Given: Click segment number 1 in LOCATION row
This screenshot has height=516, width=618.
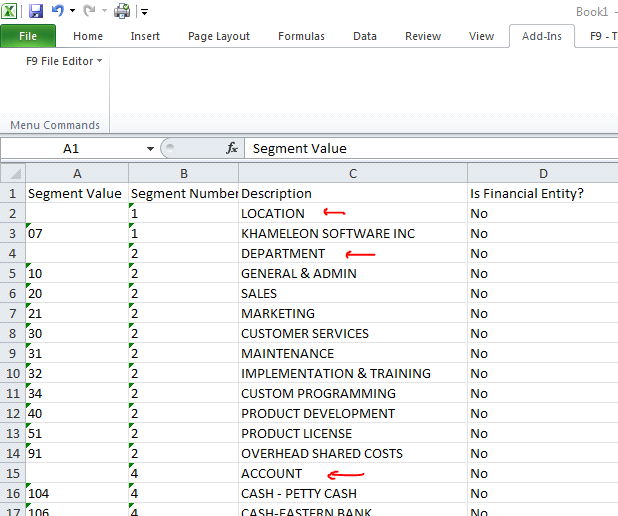Looking at the screenshot, I should pos(184,213).
